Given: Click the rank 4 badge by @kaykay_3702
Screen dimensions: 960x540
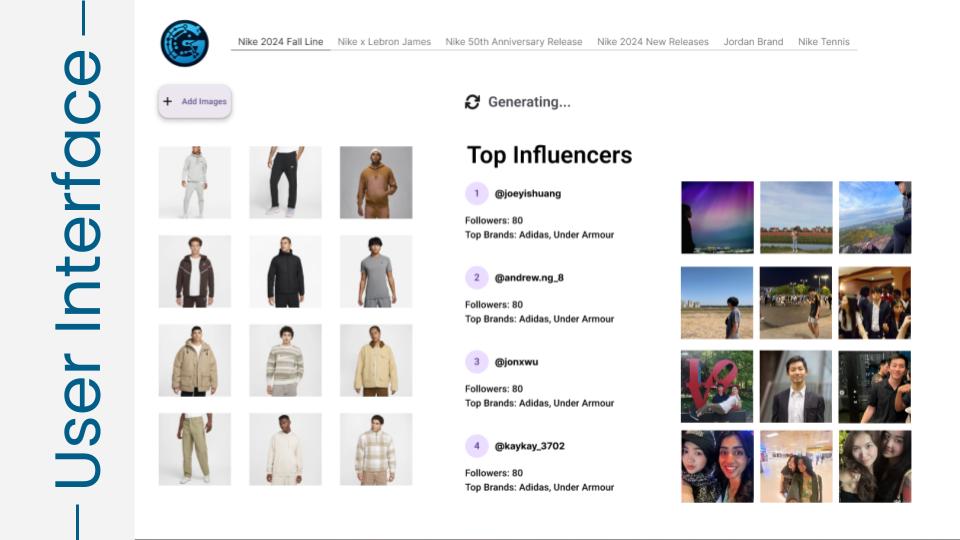Looking at the screenshot, I should click(x=476, y=446).
